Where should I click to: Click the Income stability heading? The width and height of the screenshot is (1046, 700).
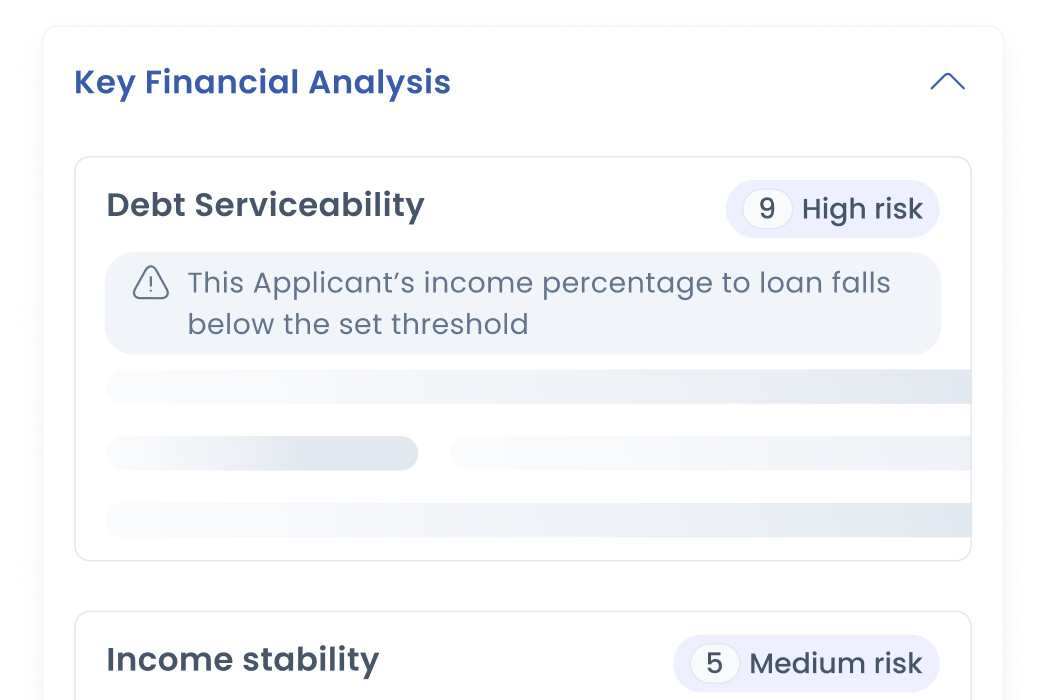click(x=242, y=660)
